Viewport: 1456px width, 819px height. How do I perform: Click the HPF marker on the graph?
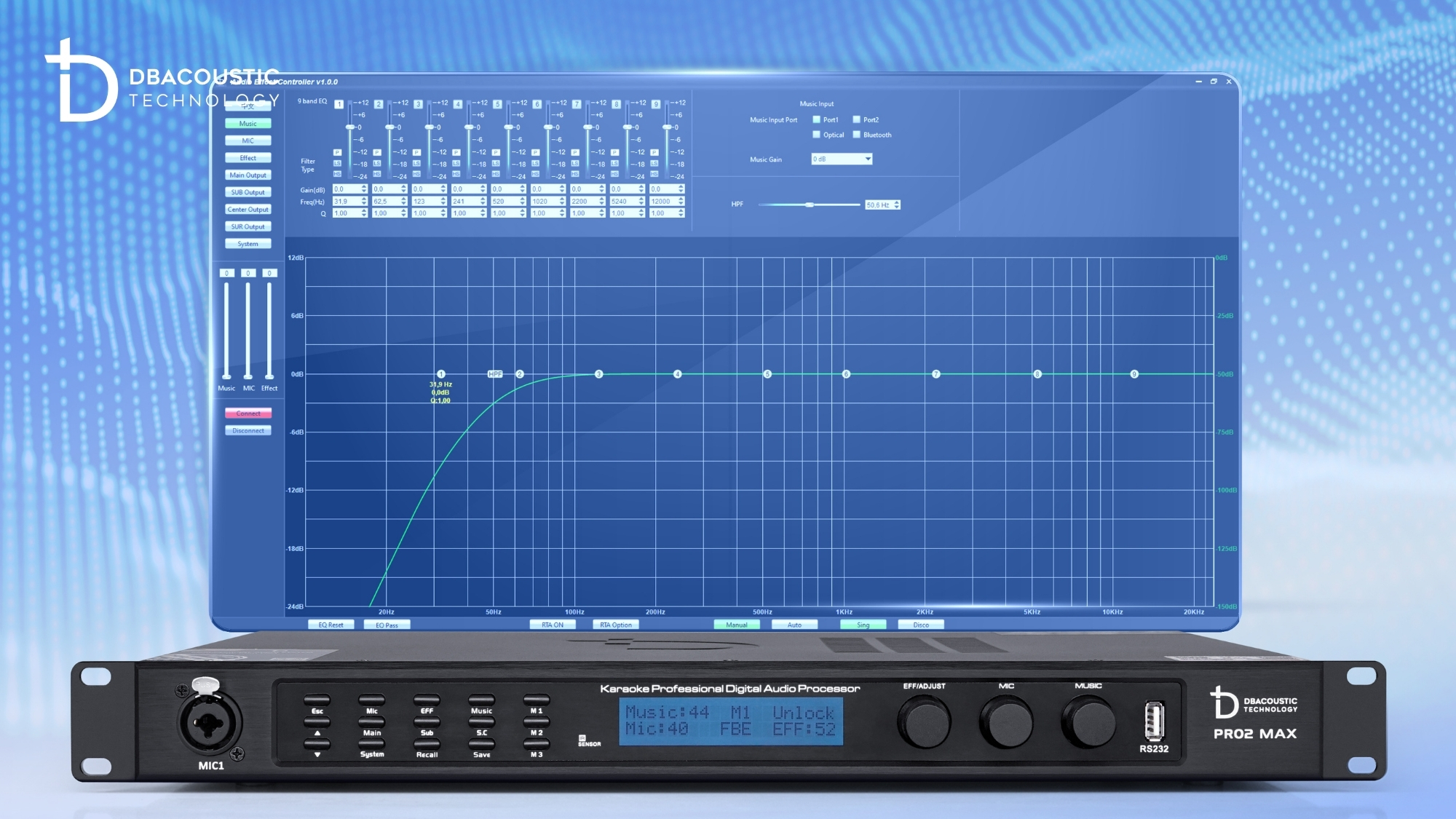point(495,374)
